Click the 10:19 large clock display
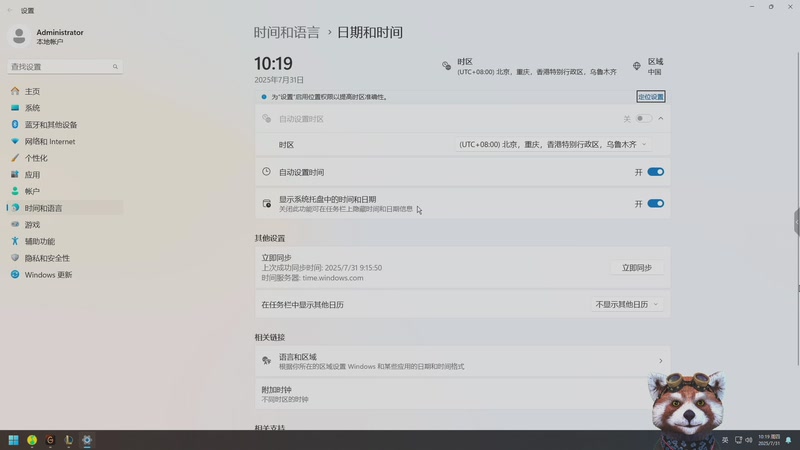 [x=273, y=64]
